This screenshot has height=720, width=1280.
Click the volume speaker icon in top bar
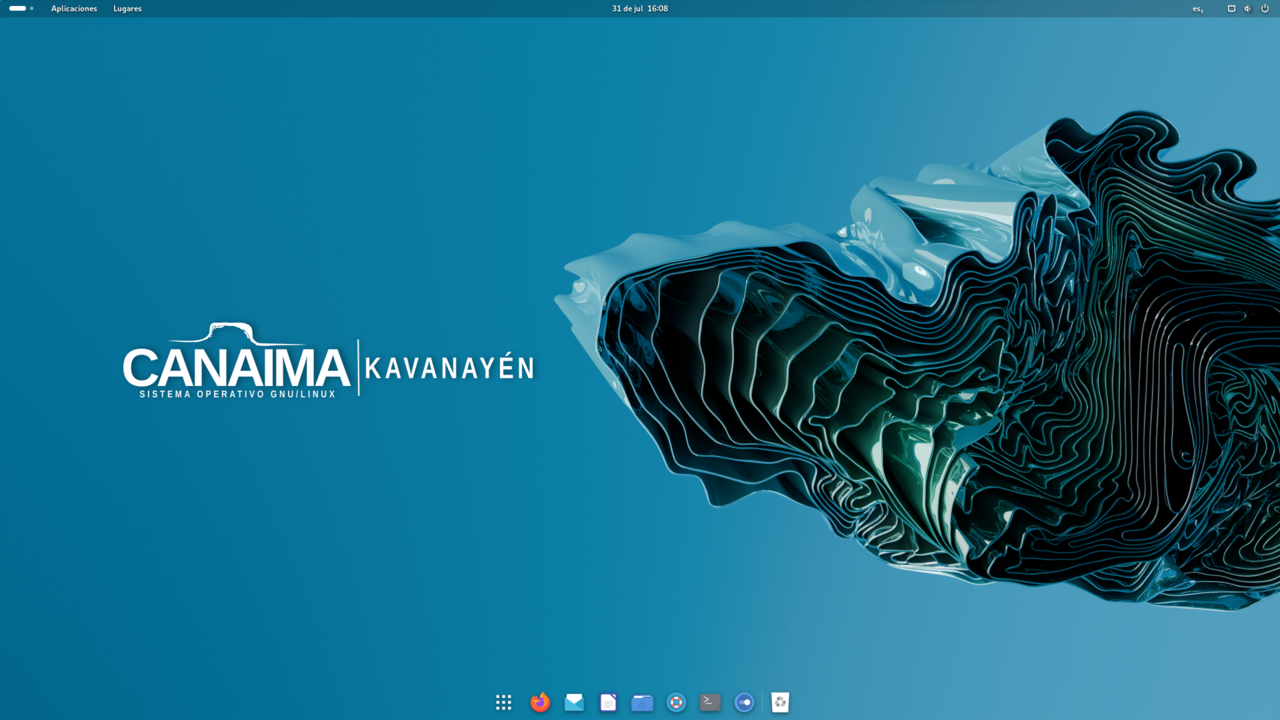tap(1247, 8)
